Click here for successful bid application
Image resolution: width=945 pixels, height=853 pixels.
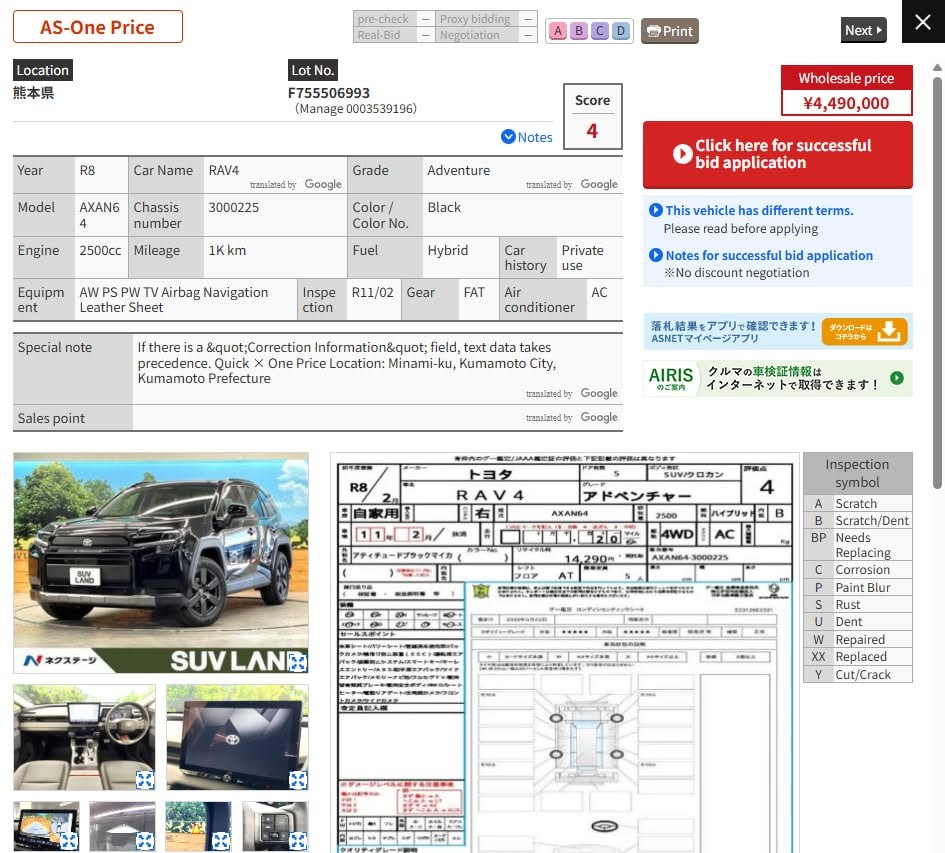(777, 154)
